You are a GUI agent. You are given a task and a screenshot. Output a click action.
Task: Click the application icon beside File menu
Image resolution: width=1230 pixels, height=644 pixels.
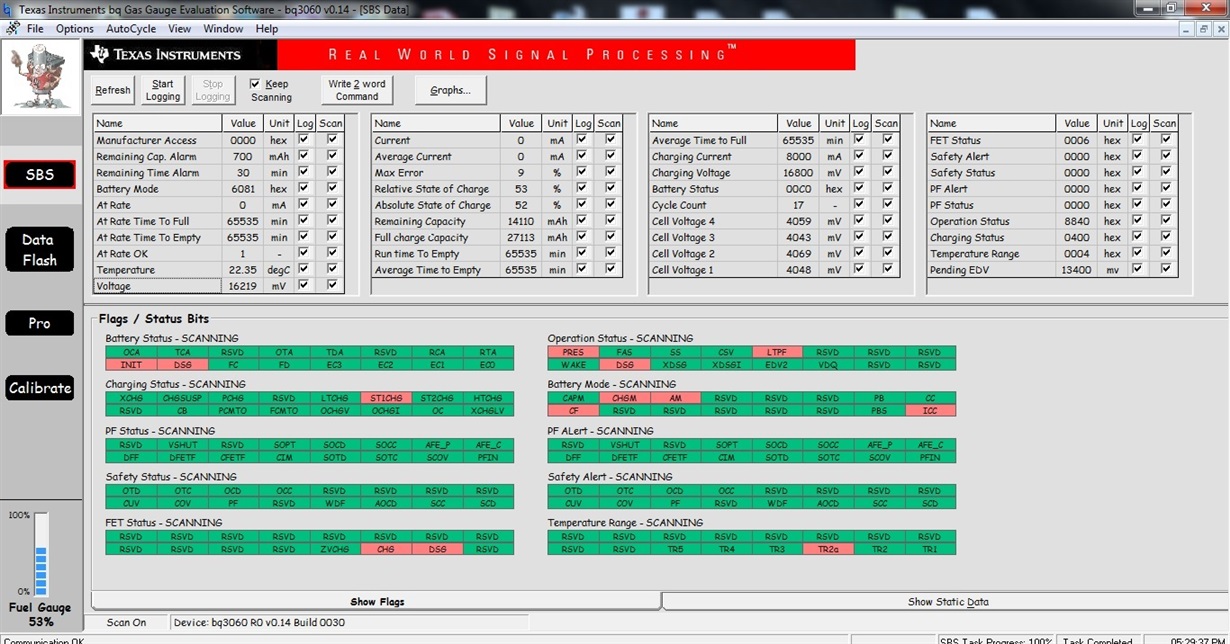pyautogui.click(x=12, y=29)
